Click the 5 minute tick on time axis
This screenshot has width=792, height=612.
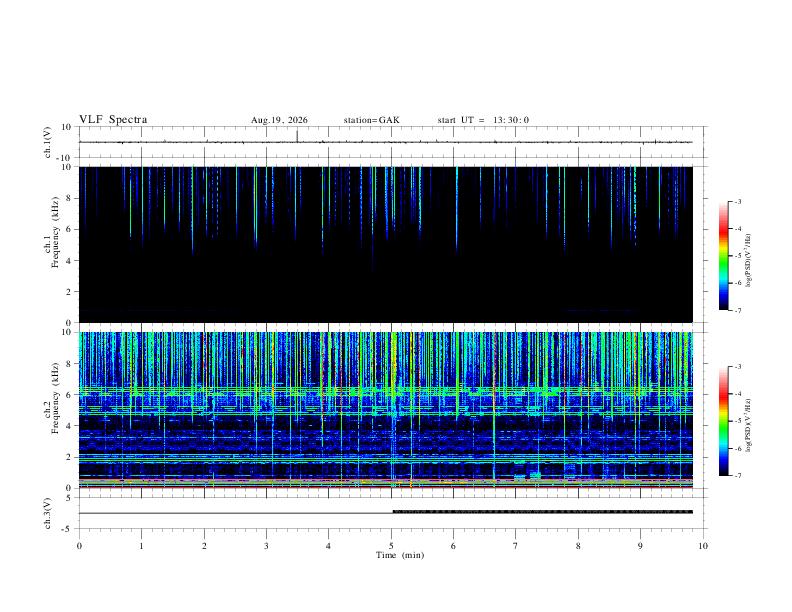pos(391,546)
